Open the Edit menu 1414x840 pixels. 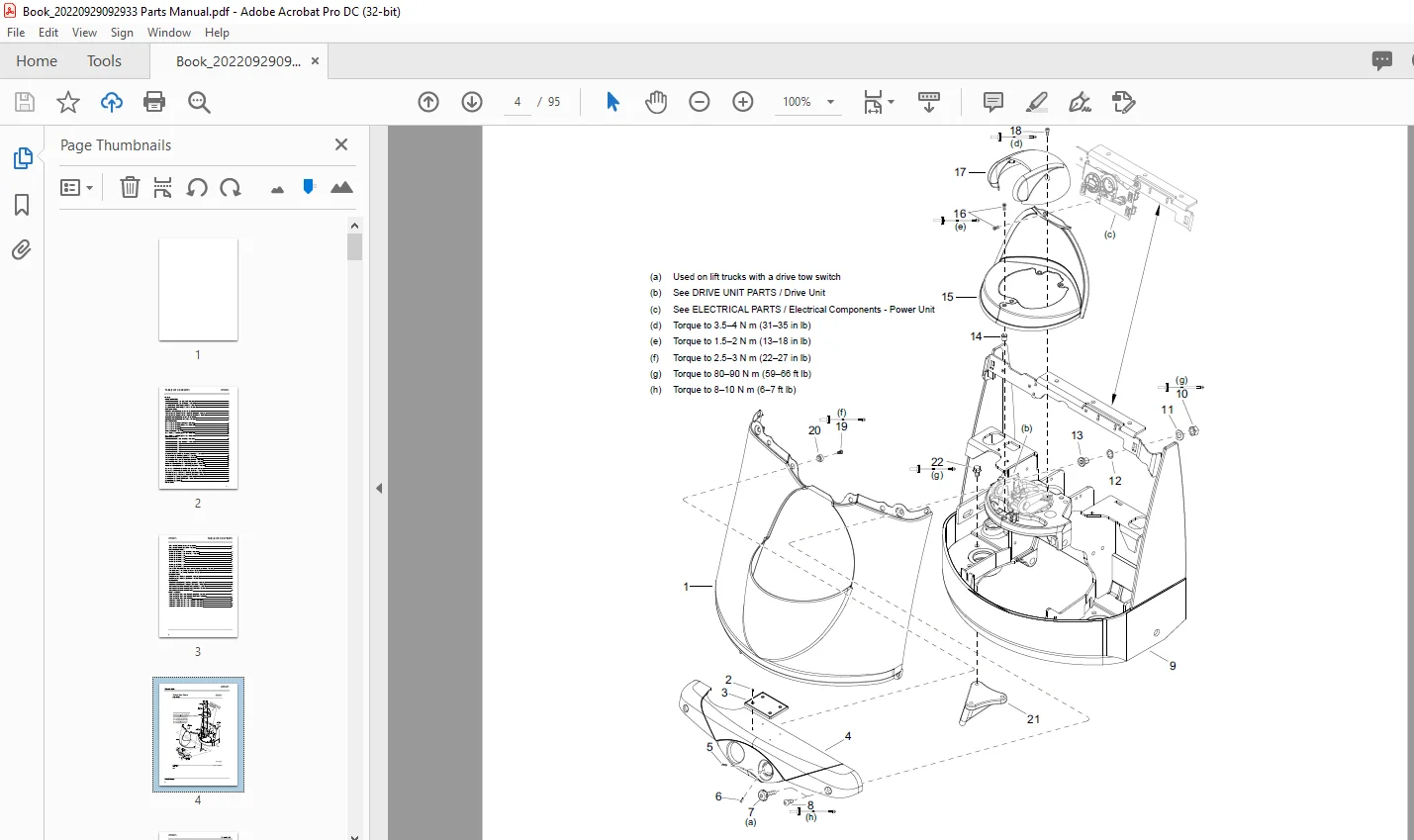click(x=48, y=33)
